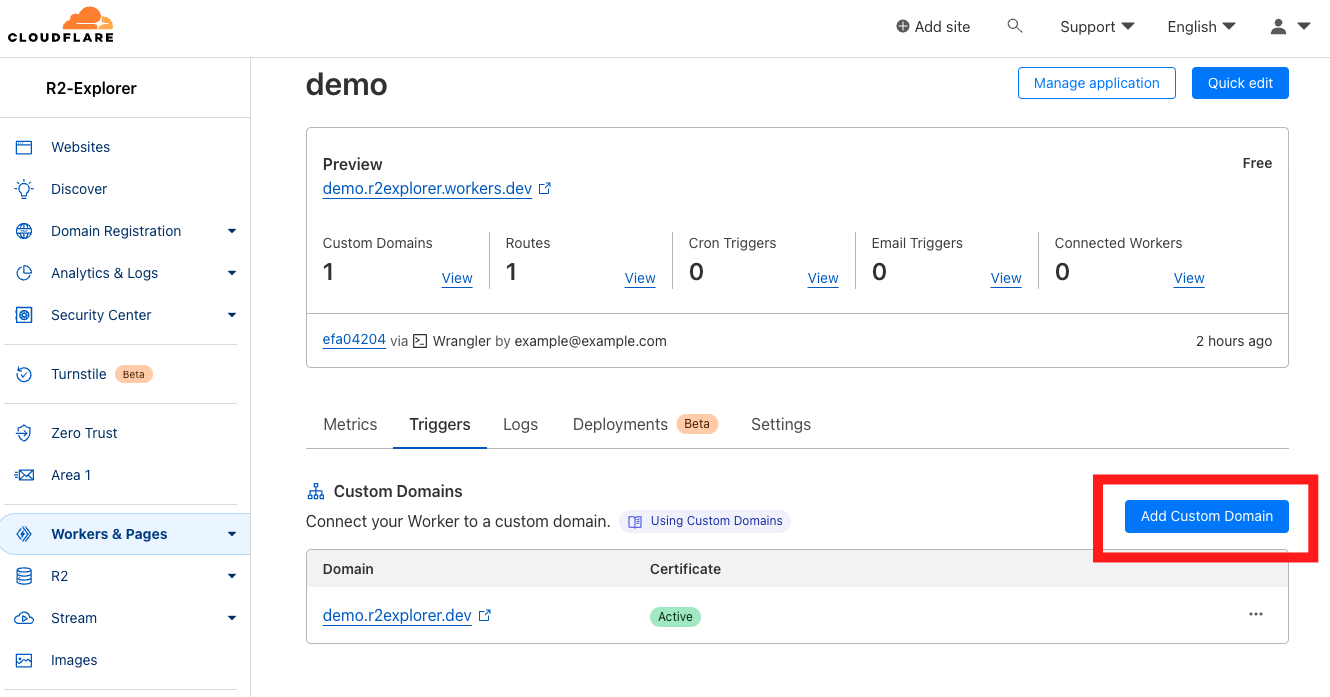Viewport: 1330px width, 697px height.
Task: Click the Turnstile icon
Action: (24, 374)
